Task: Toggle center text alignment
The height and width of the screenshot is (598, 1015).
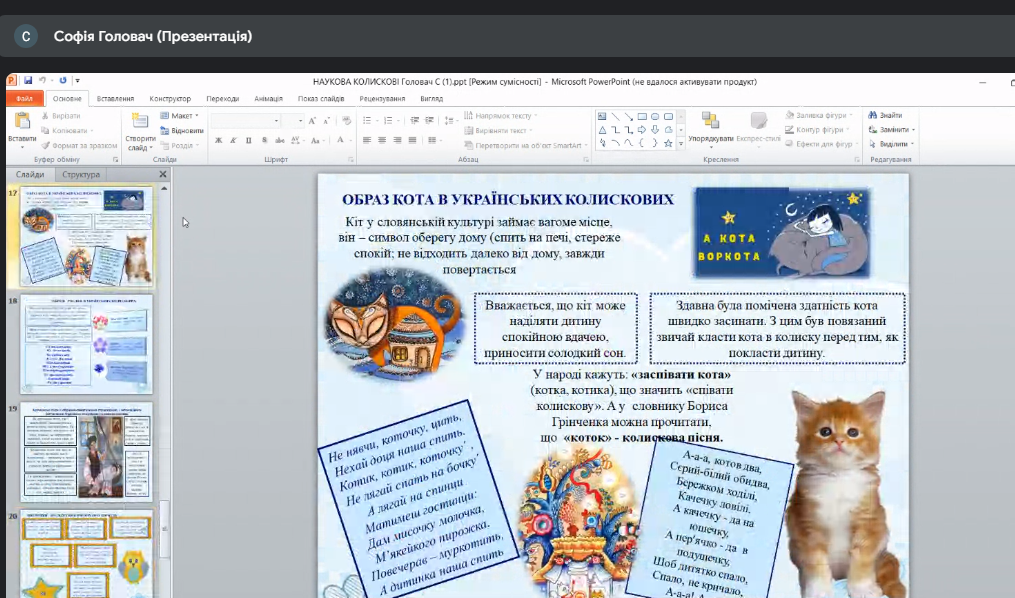Action: pos(381,140)
